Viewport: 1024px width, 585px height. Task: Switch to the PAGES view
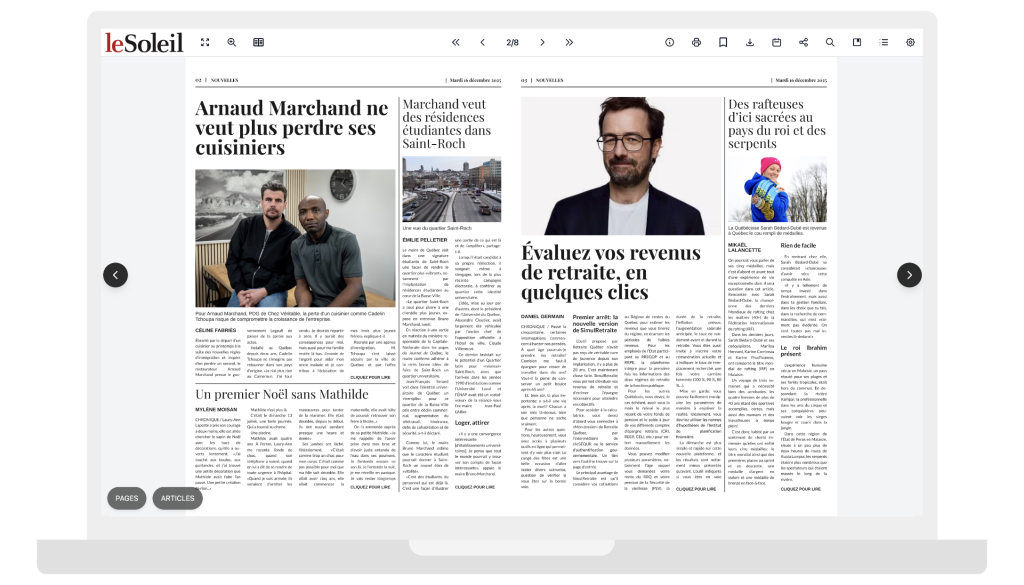(127, 498)
